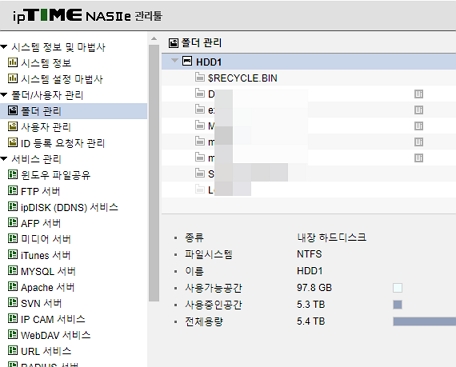Click the ID 등록 요청자 관리 icon

(x=13, y=142)
